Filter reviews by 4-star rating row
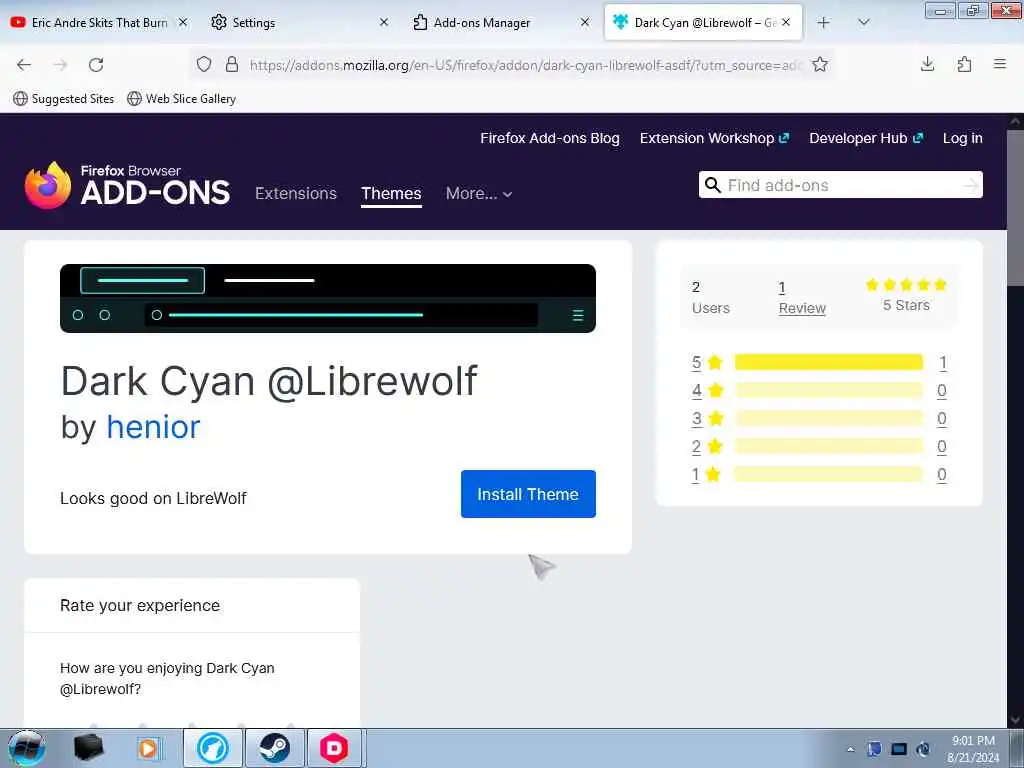Screen dimensions: 1024x768 [819, 391]
